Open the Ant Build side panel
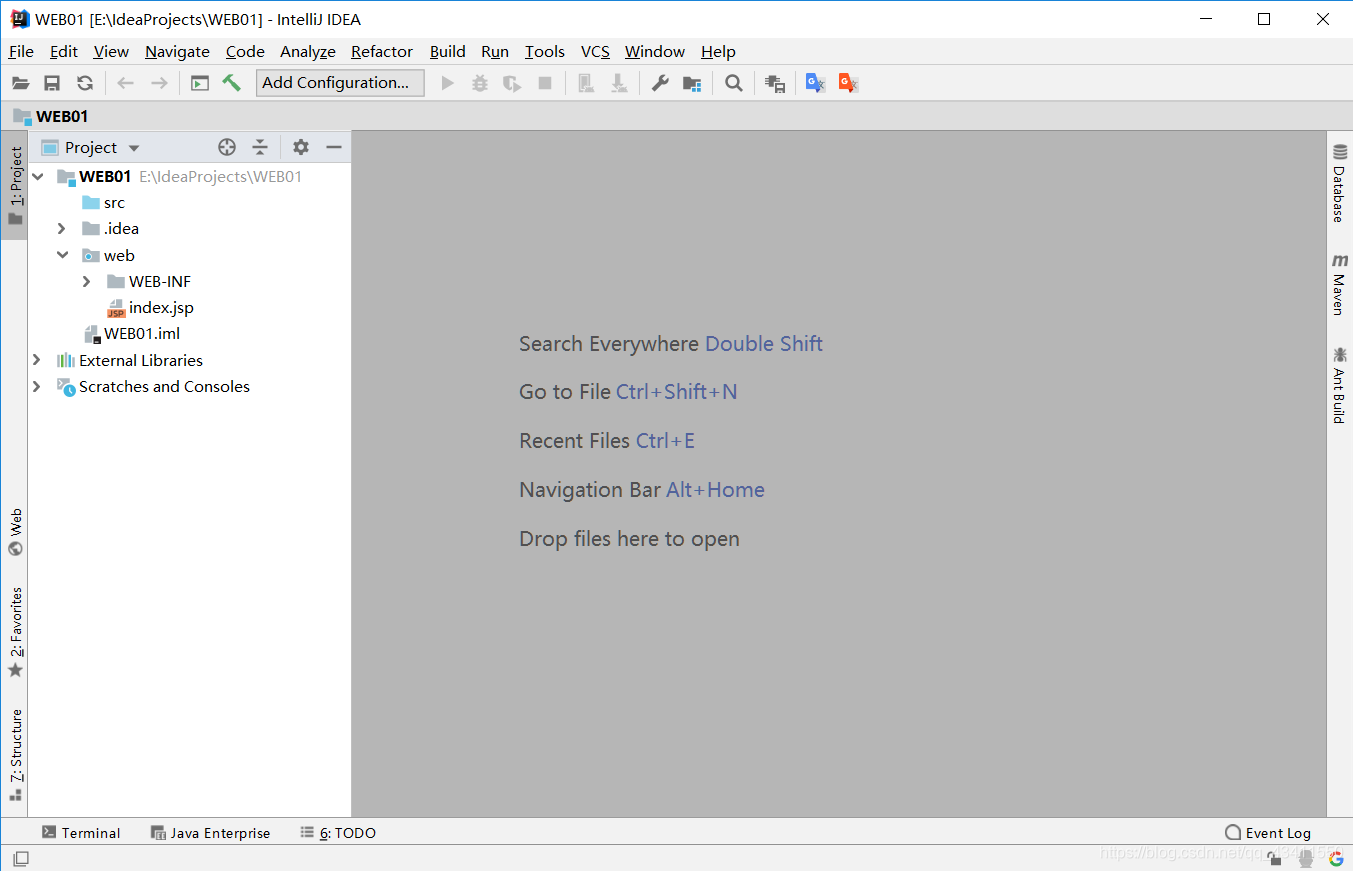 tap(1339, 385)
